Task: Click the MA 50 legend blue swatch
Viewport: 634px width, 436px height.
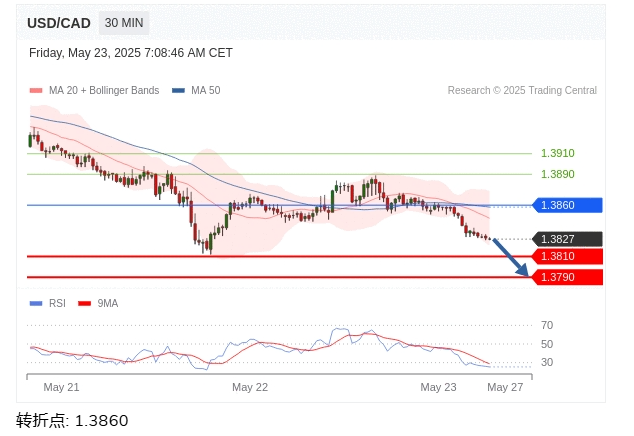Action: 178,90
